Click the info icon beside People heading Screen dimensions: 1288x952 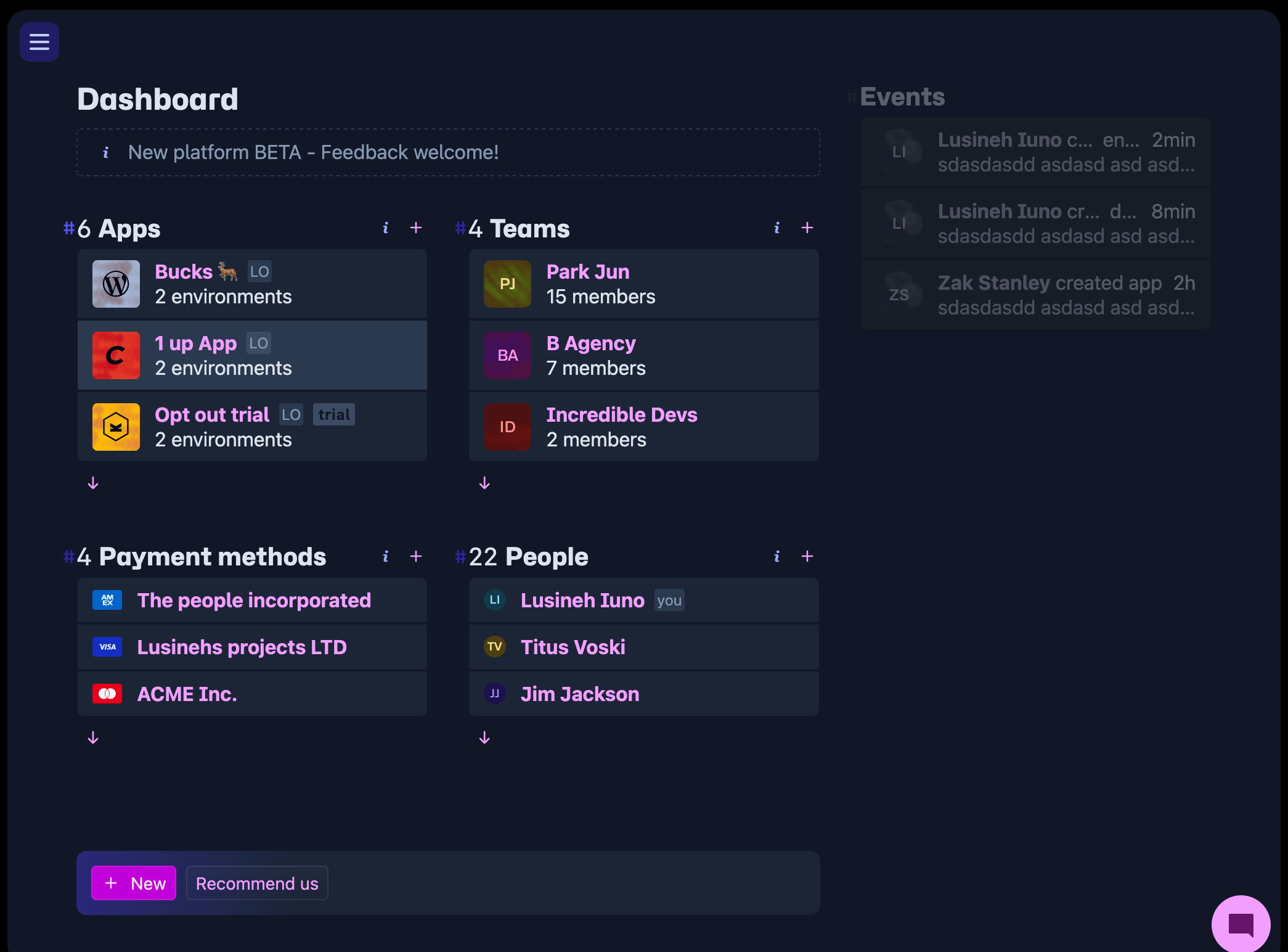tap(776, 557)
